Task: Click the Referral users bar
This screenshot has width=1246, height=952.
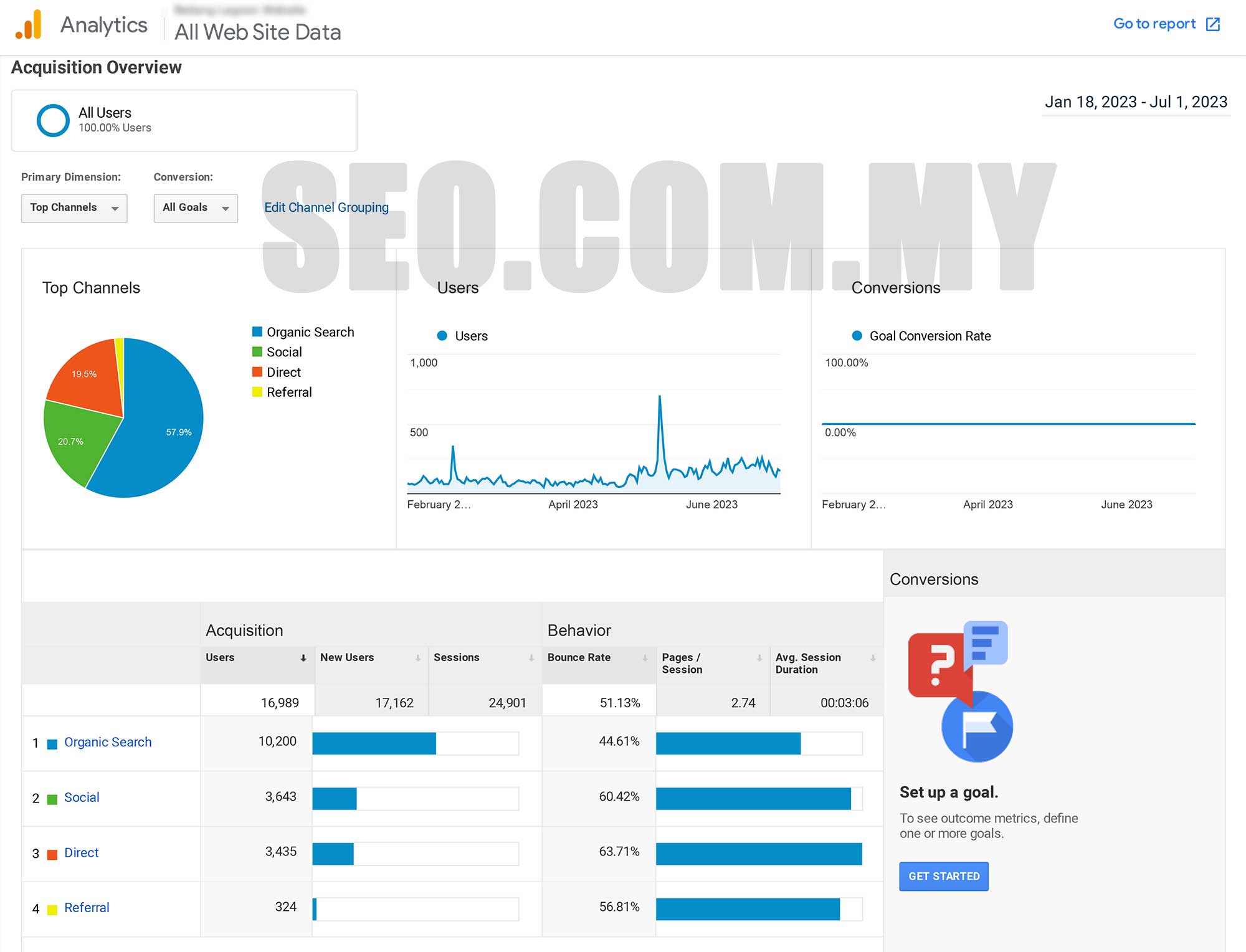Action: tap(315, 909)
